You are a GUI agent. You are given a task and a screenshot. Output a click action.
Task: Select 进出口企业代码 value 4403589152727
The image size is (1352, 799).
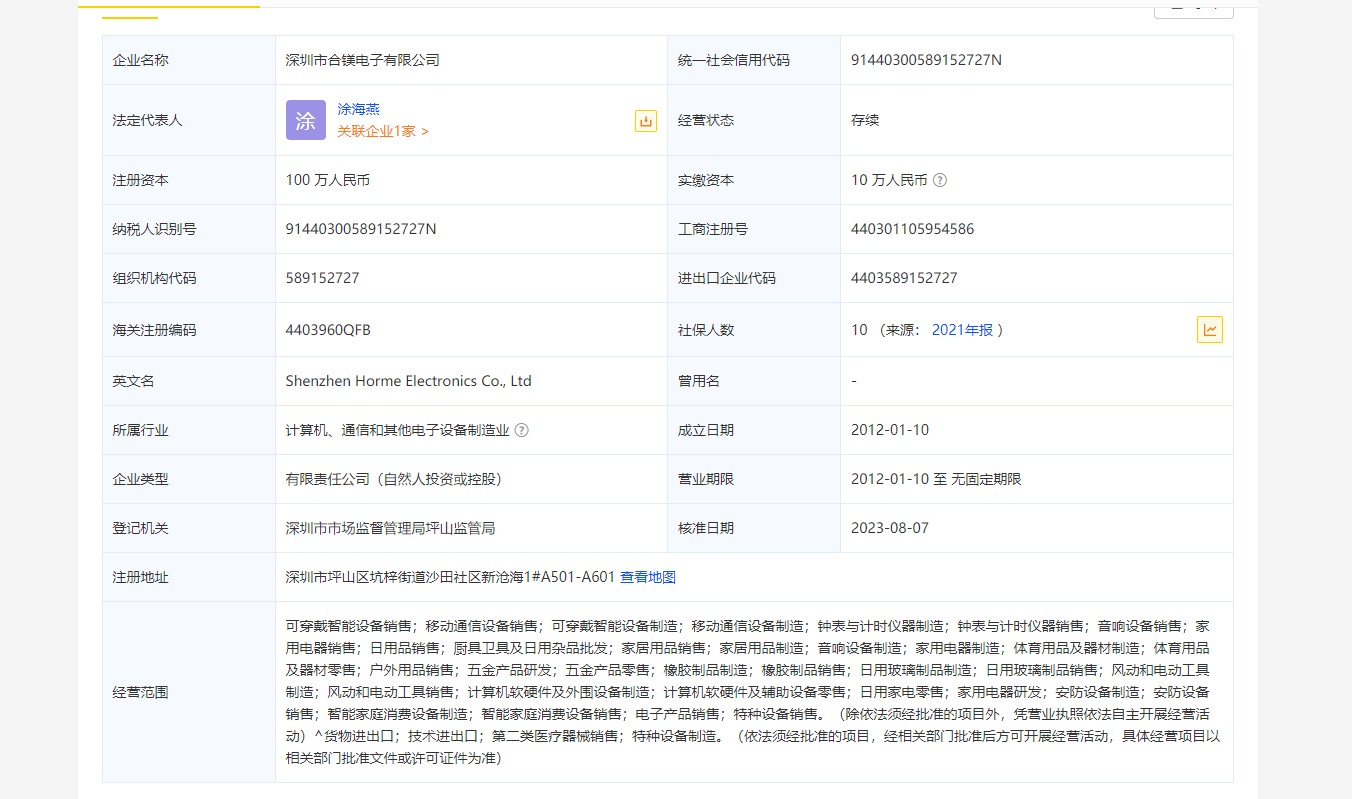pos(904,278)
